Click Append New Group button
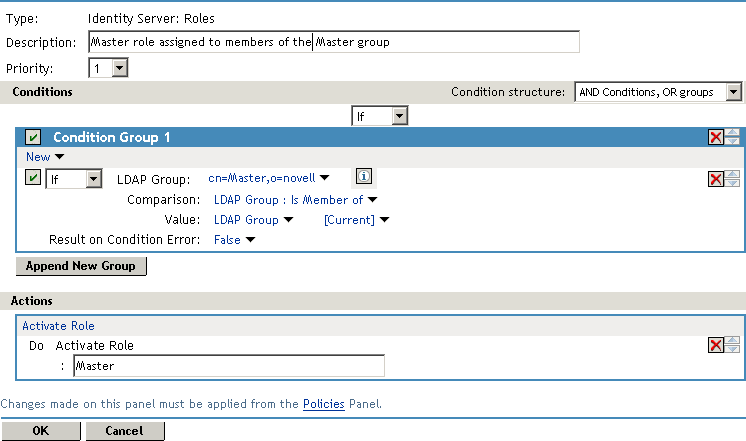Screen dimensions: 746x441 tap(82, 266)
